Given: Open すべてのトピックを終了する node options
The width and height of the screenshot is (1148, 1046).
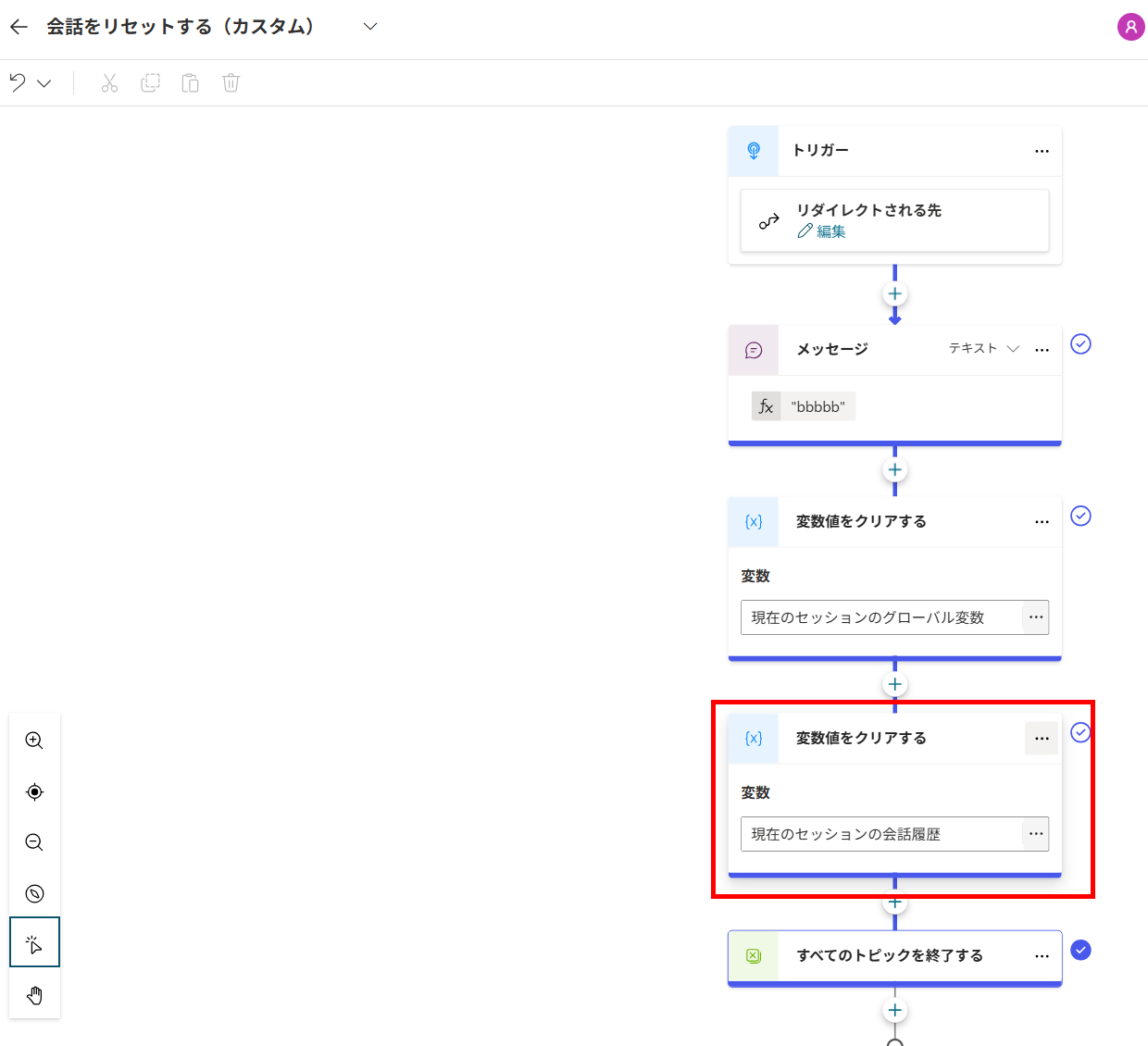Looking at the screenshot, I should 1042,956.
